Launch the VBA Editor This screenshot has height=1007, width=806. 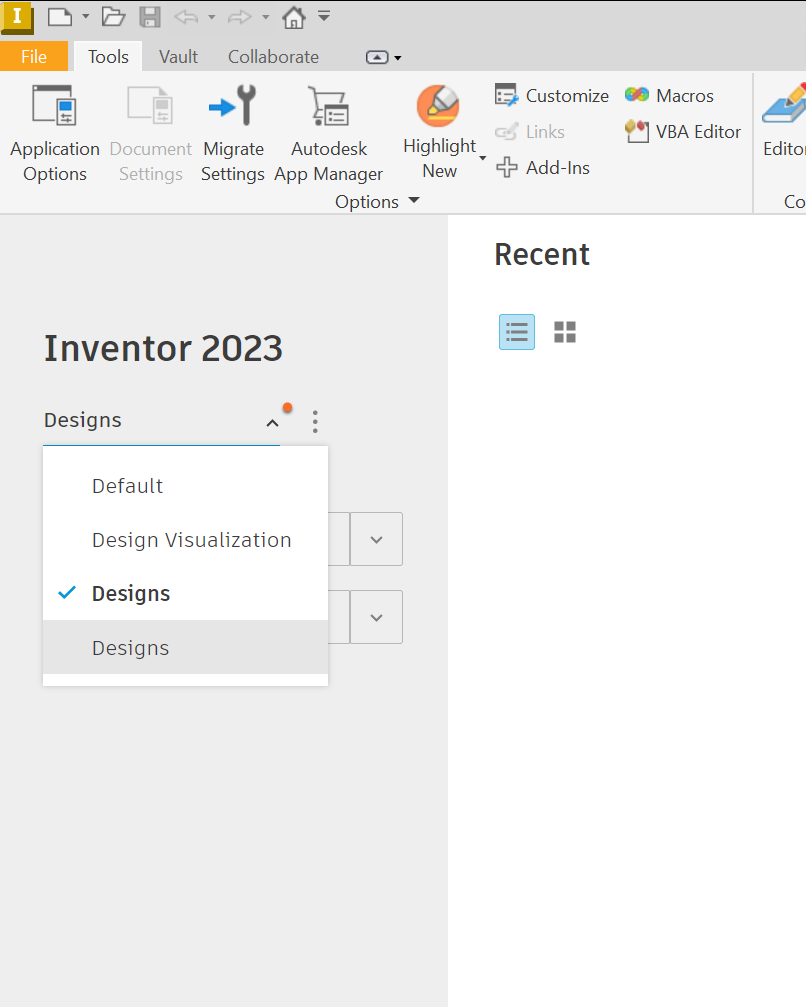coord(683,132)
